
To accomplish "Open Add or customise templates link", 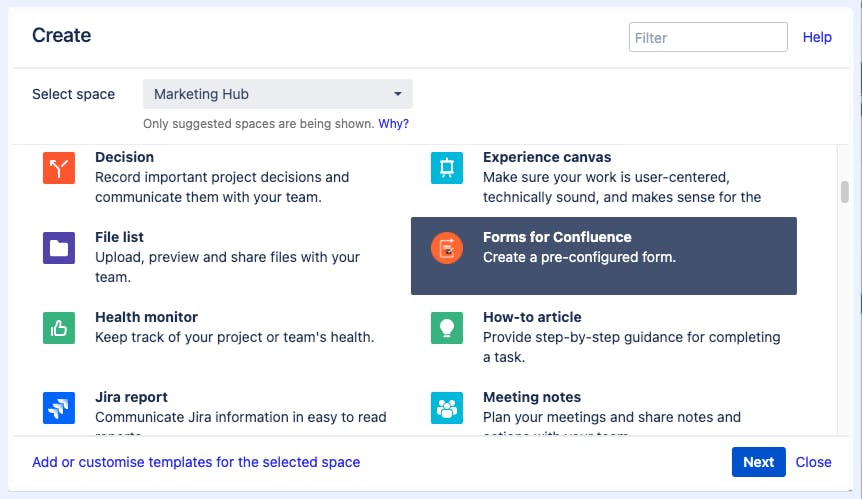I will [x=196, y=462].
